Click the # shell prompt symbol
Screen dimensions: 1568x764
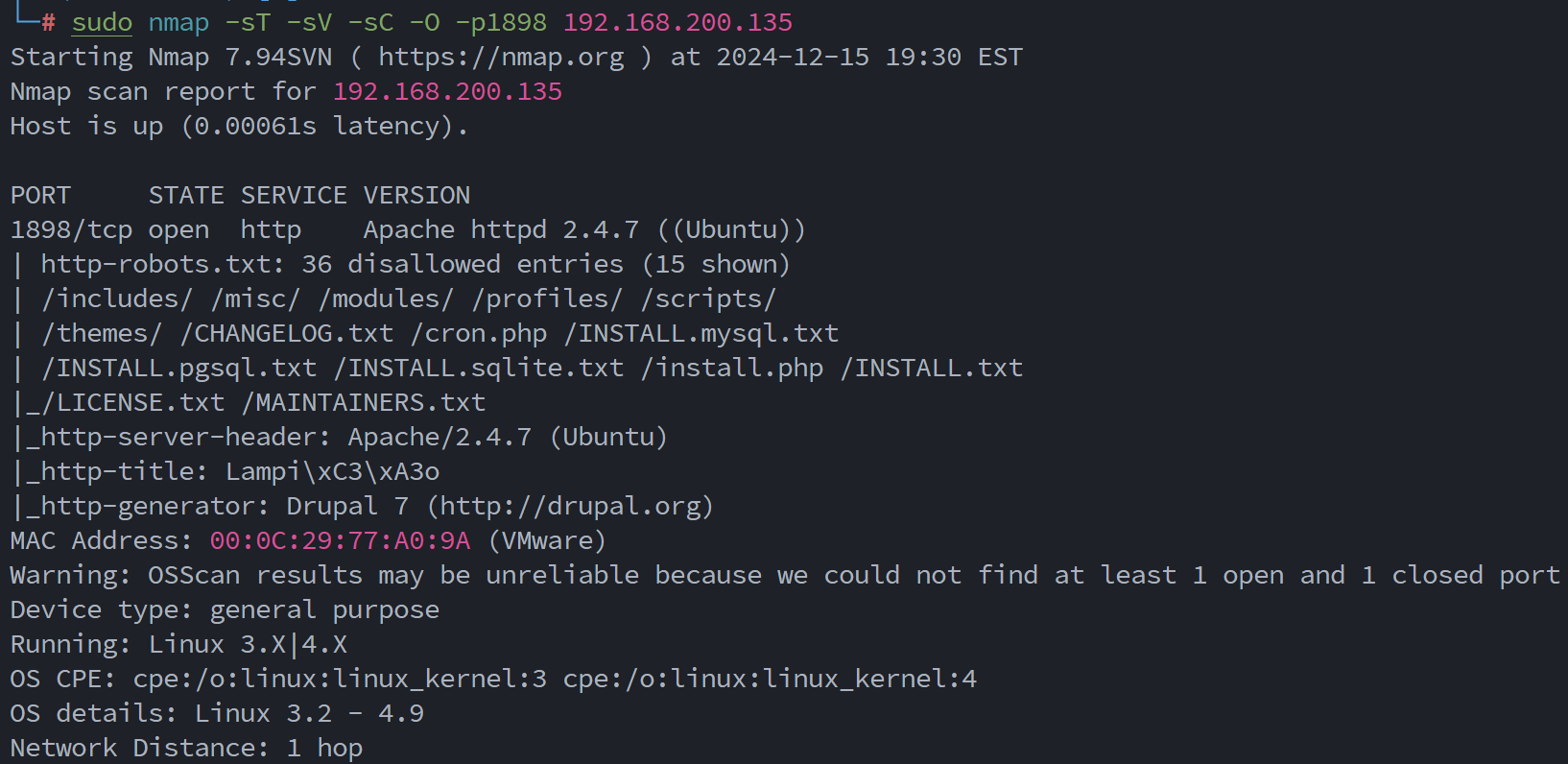click(x=48, y=23)
